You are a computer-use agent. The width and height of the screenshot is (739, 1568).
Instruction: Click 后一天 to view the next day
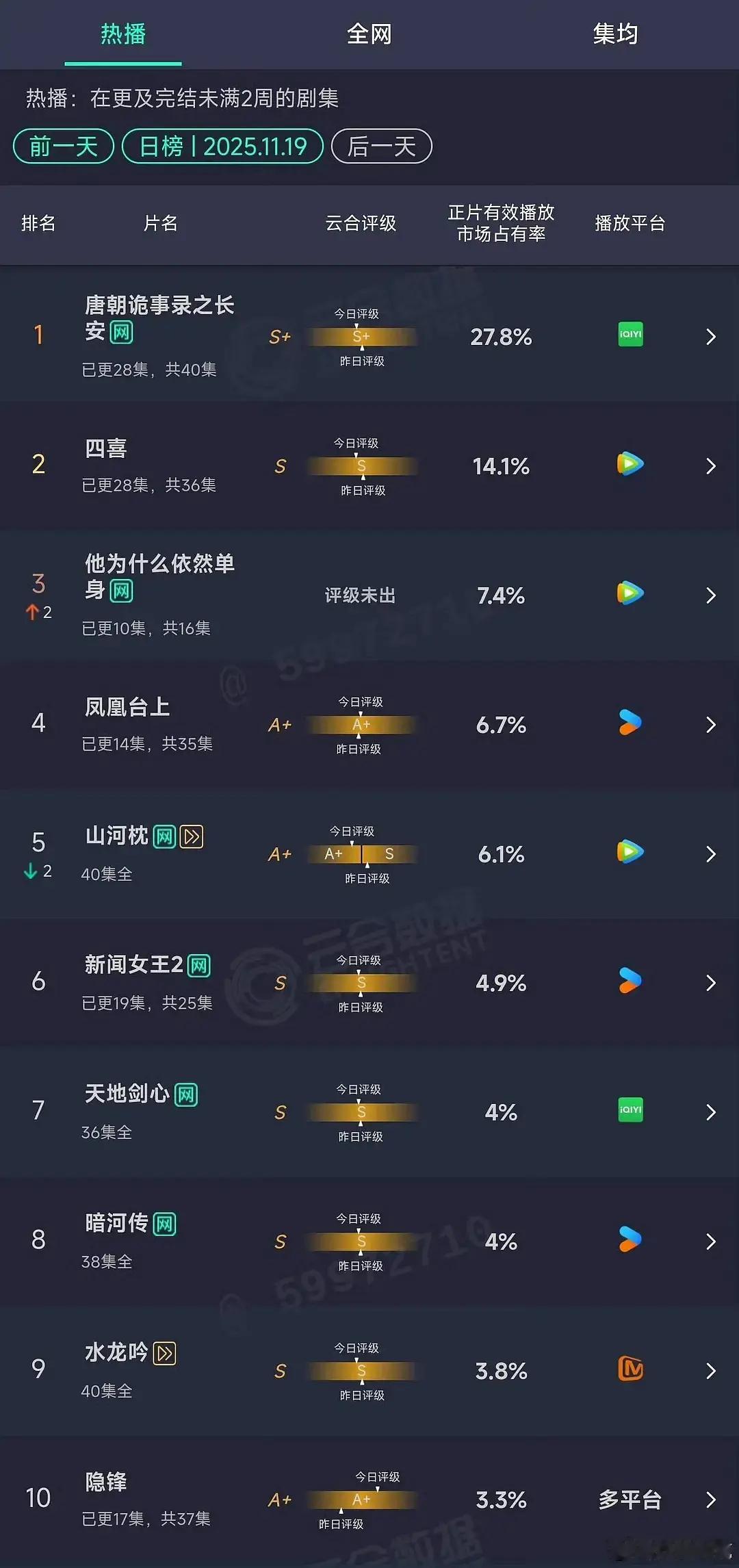coord(381,146)
